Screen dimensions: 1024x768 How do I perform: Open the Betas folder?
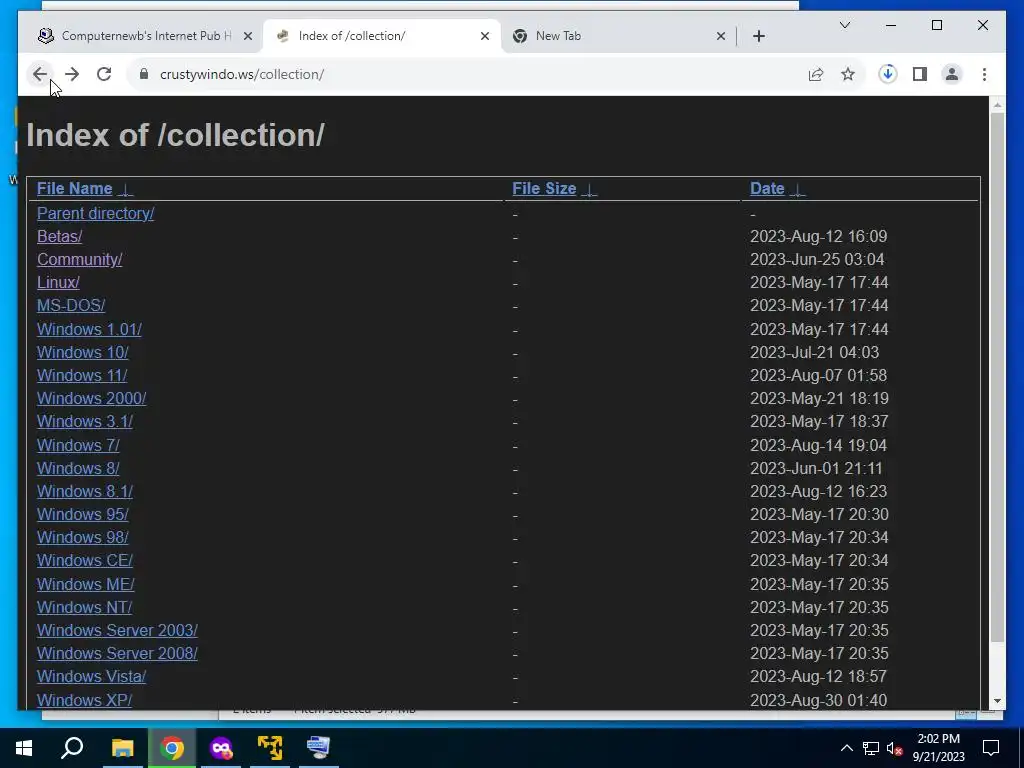pos(59,236)
